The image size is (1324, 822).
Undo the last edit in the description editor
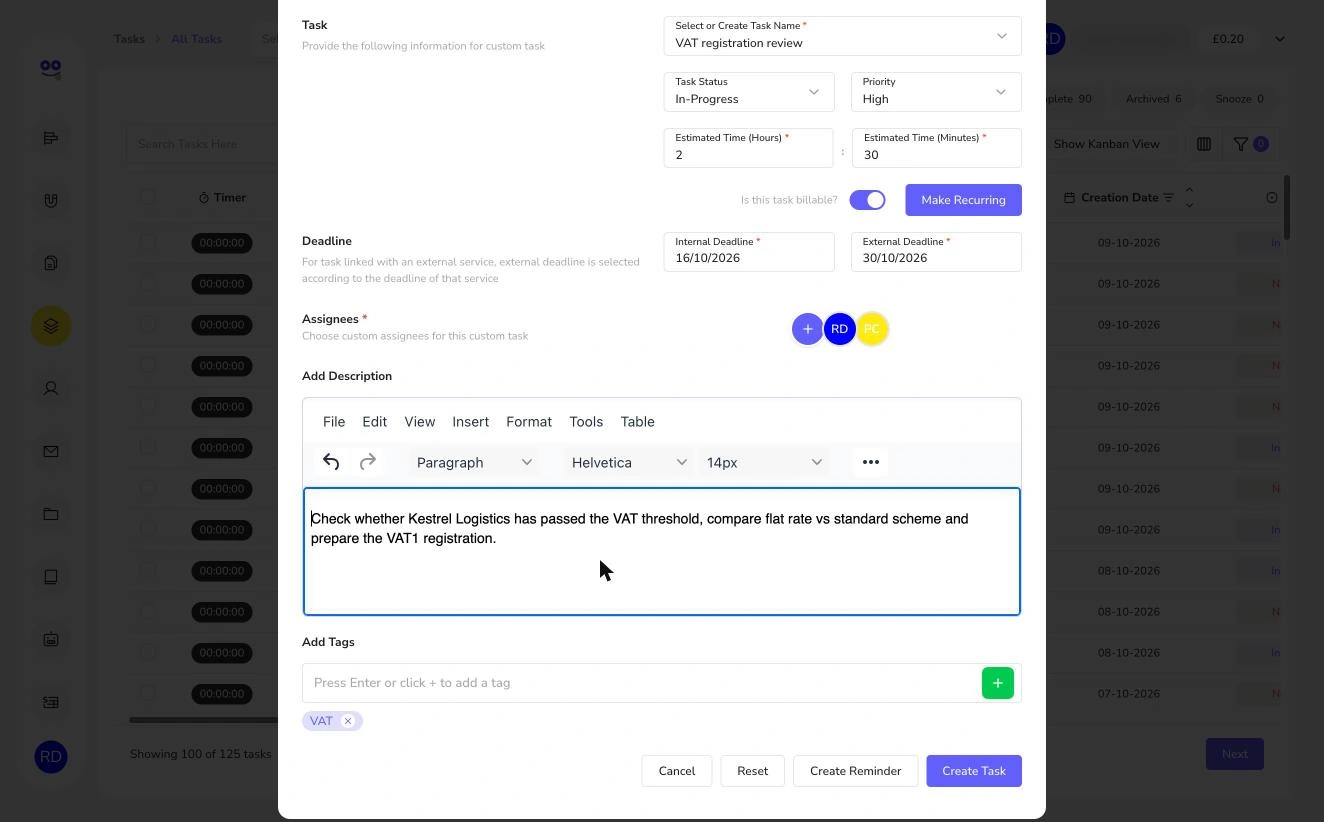tap(331, 462)
